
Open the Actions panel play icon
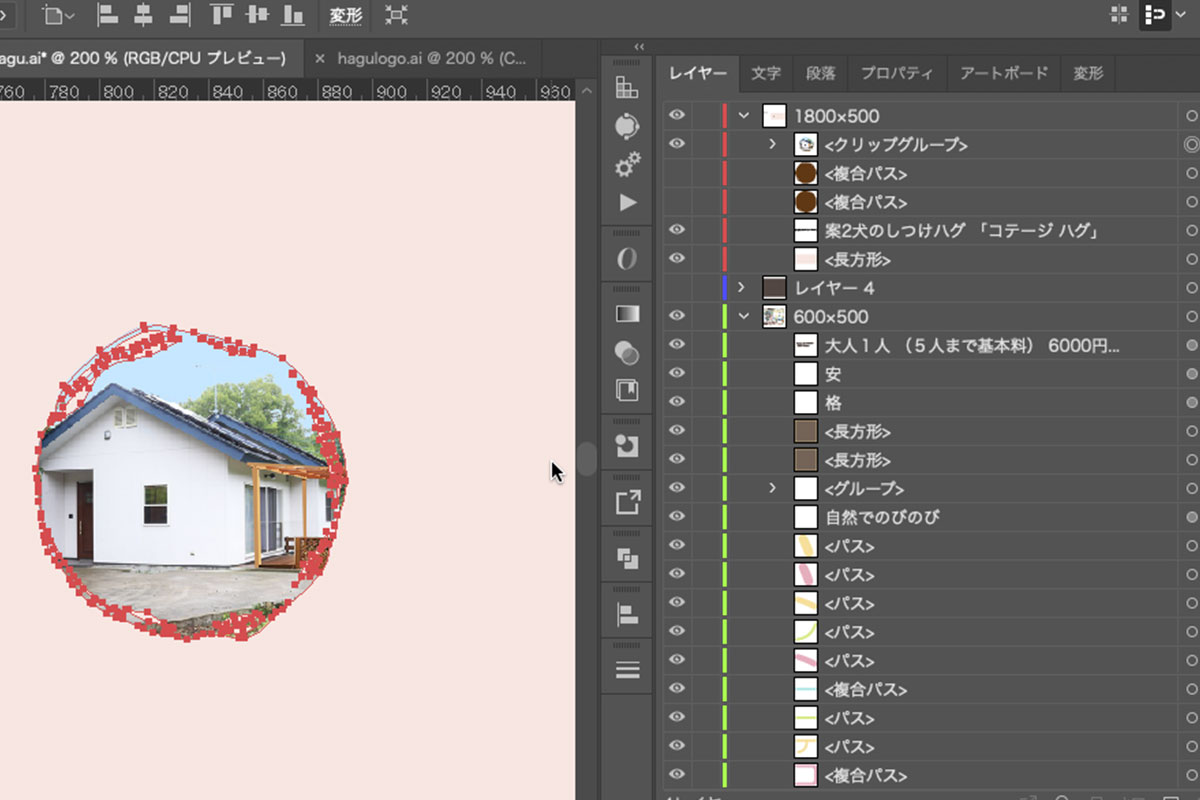click(627, 203)
